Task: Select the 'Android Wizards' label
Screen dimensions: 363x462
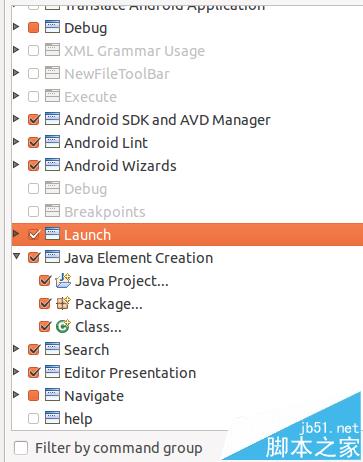Action: [x=120, y=166]
